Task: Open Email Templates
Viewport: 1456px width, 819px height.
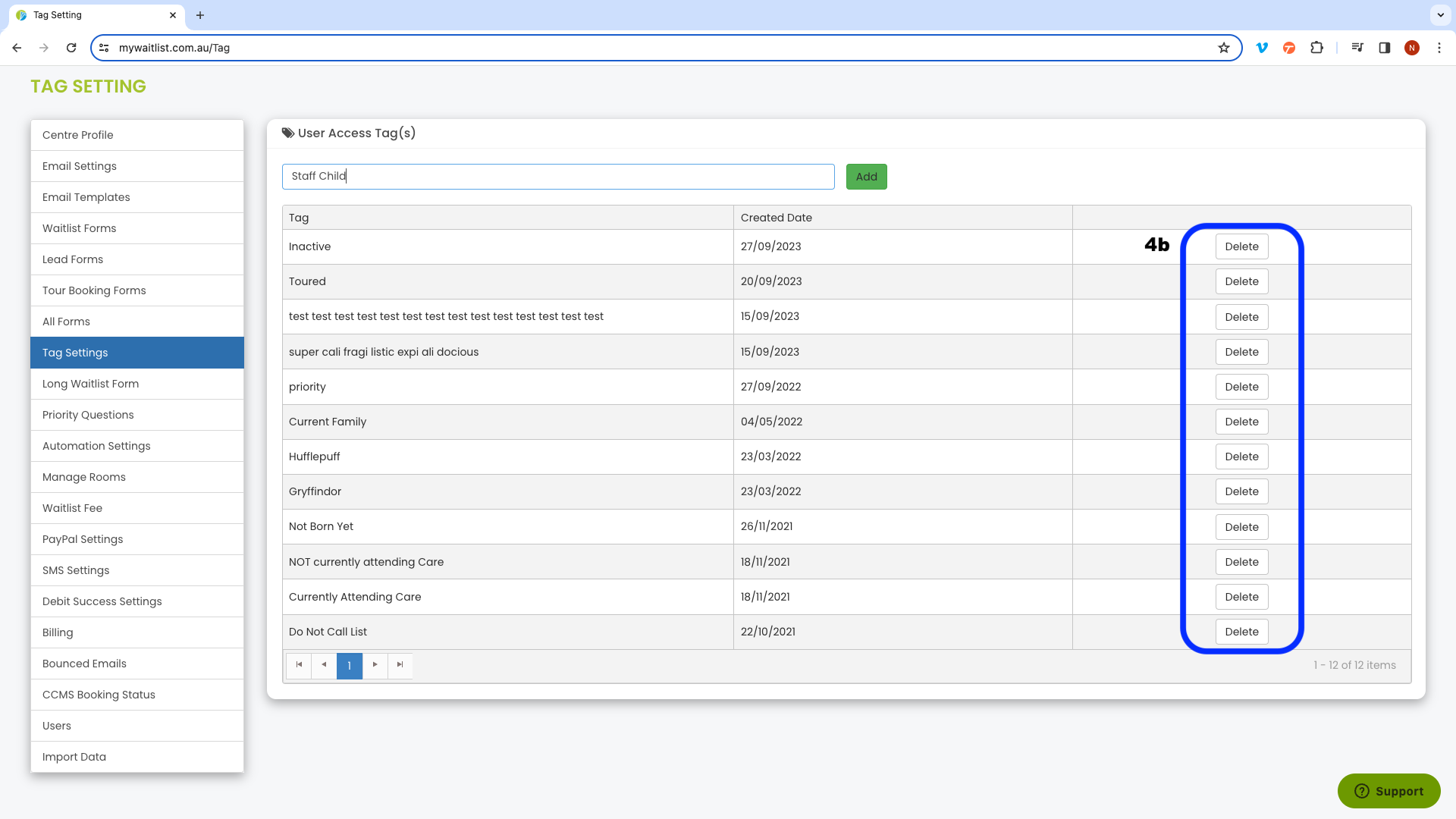Action: [137, 197]
